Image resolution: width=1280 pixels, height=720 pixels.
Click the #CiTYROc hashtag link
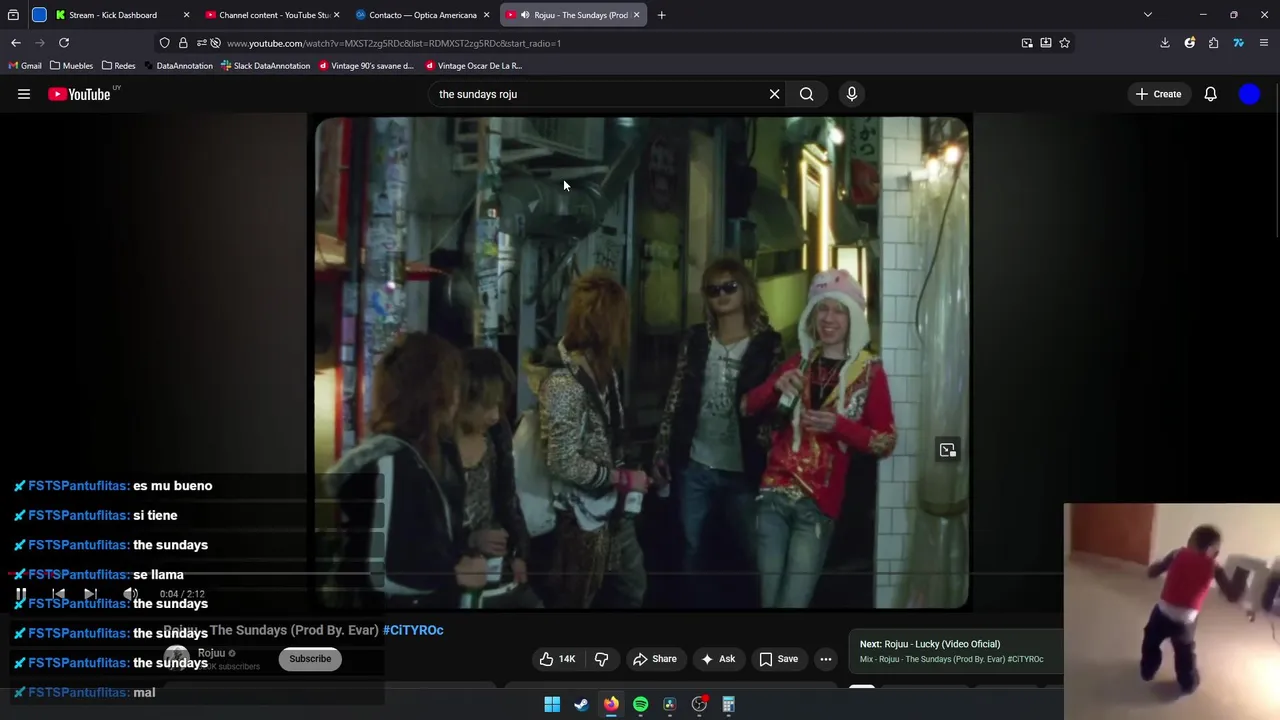tap(413, 630)
